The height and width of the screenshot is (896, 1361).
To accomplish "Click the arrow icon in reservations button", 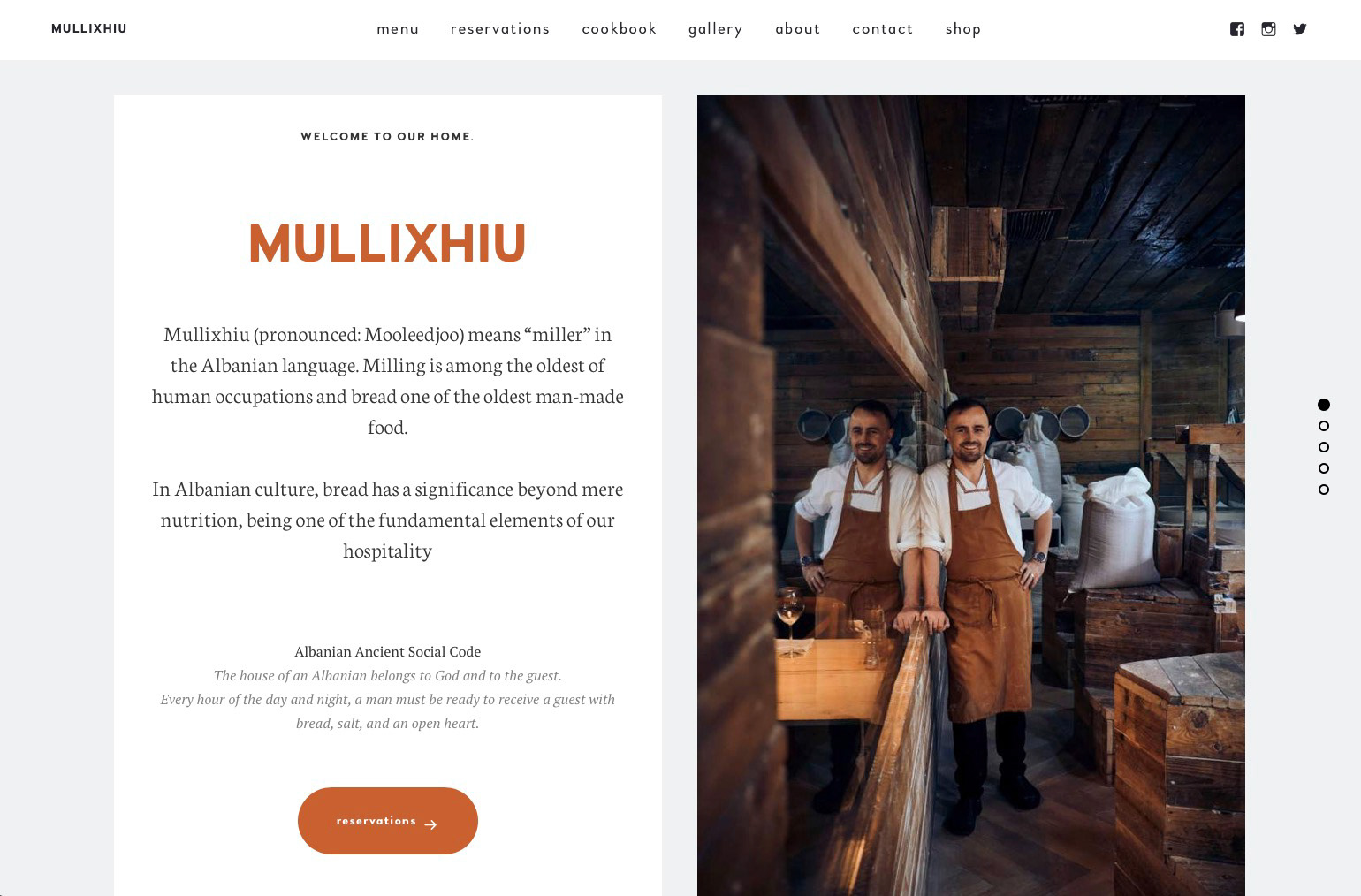I will coord(430,824).
